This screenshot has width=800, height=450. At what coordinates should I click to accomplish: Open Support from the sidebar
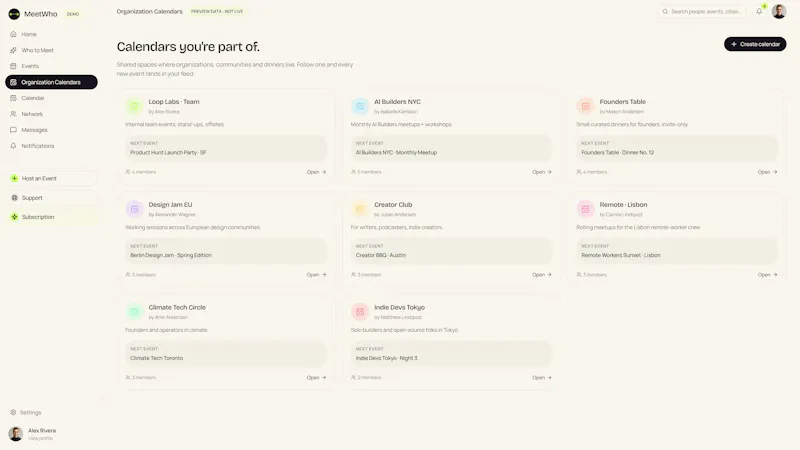tap(51, 197)
